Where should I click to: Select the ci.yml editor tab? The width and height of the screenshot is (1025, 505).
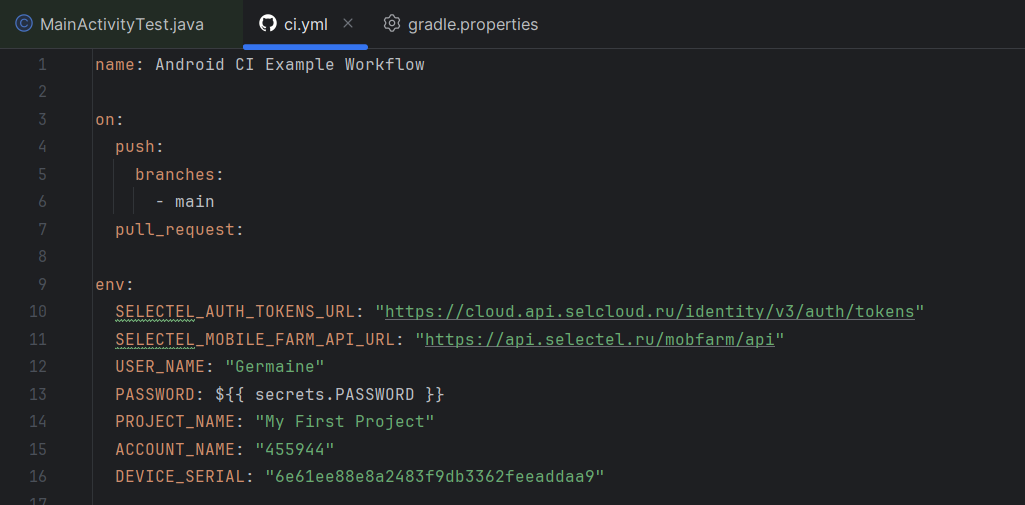[x=305, y=24]
